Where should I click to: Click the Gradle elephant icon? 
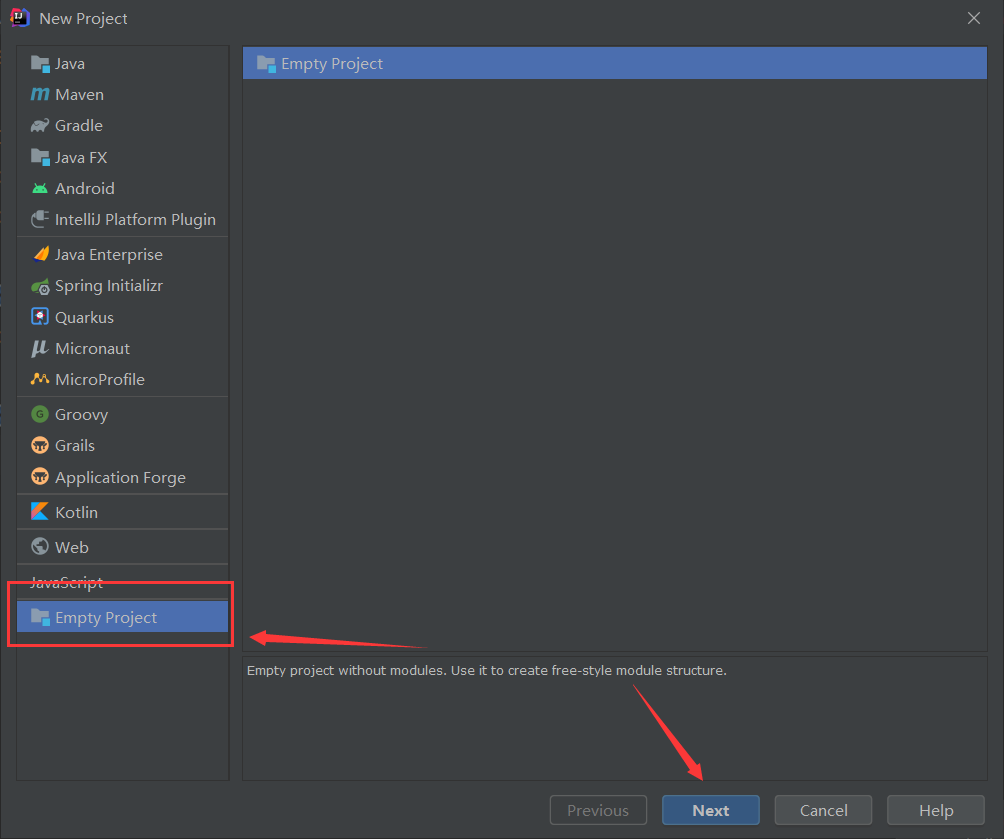pyautogui.click(x=40, y=126)
